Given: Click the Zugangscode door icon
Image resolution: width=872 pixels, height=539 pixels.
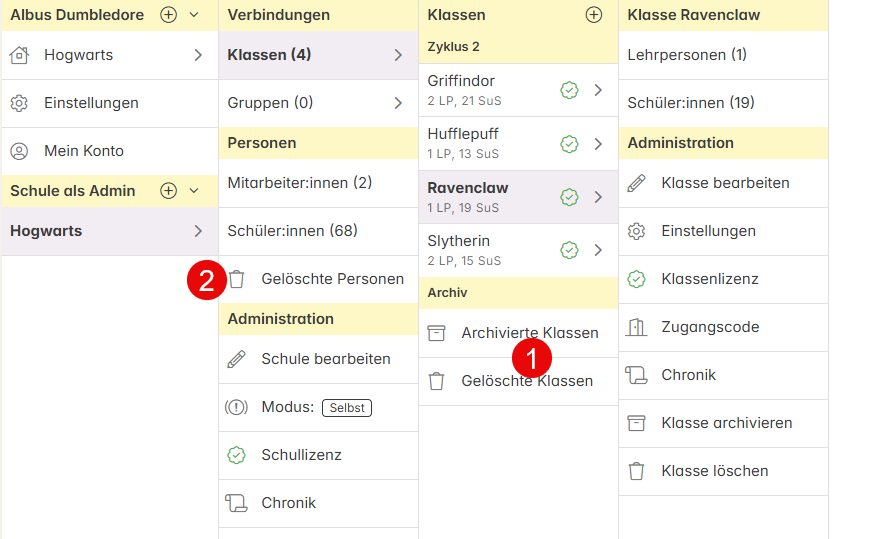Looking at the screenshot, I should click(x=636, y=327).
